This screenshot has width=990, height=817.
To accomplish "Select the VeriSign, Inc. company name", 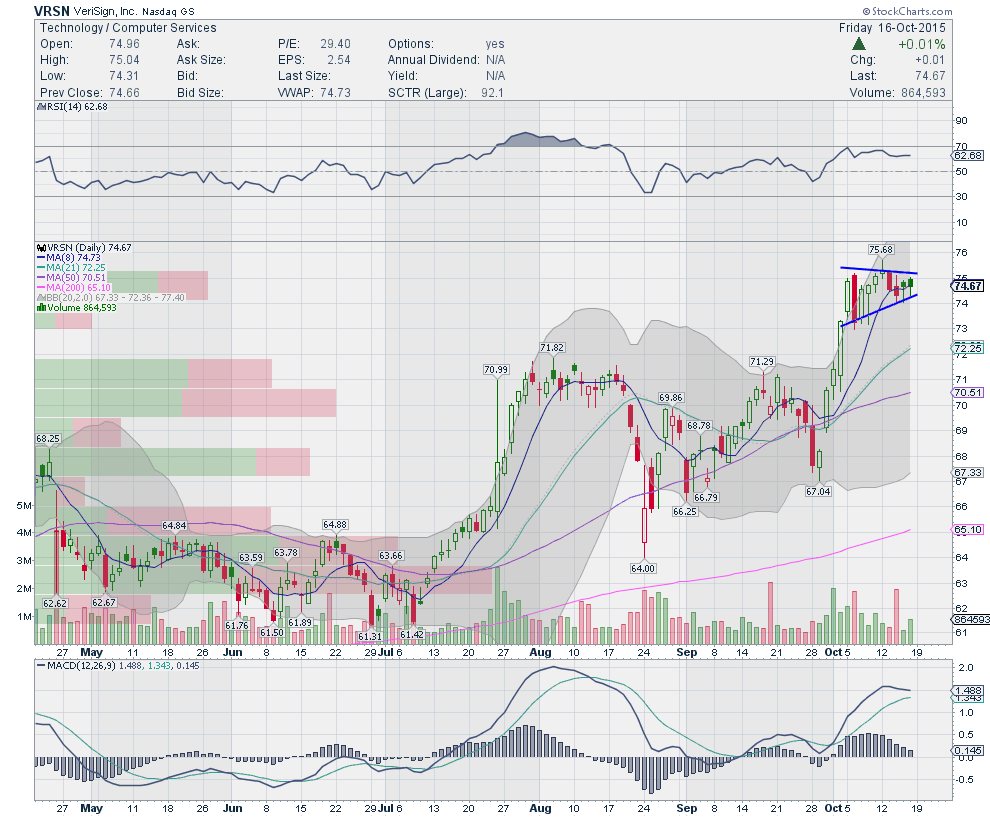I will [105, 11].
